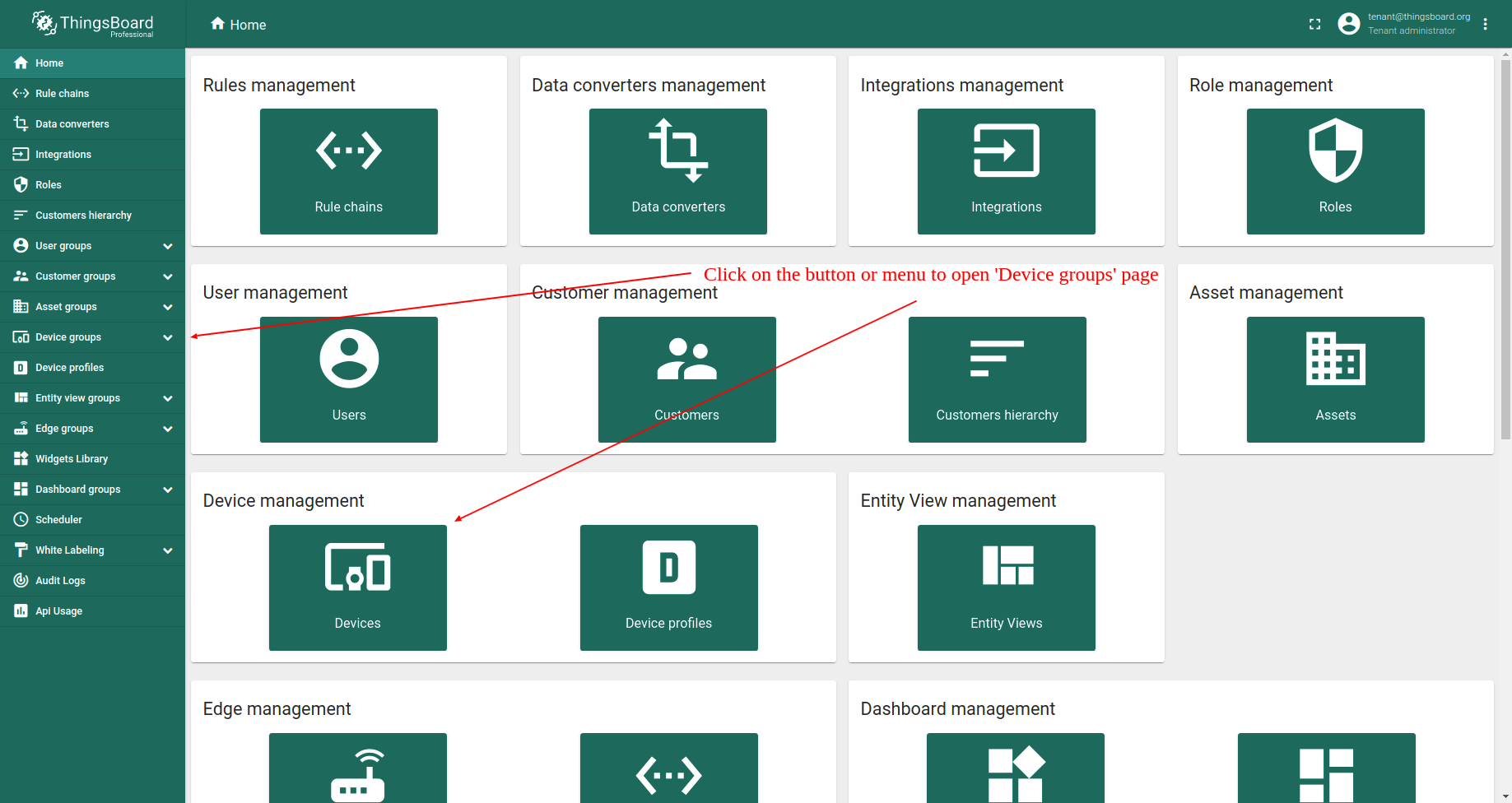The image size is (1512, 803).
Task: Toggle fullscreen mode icon in header
Action: pyautogui.click(x=1314, y=25)
